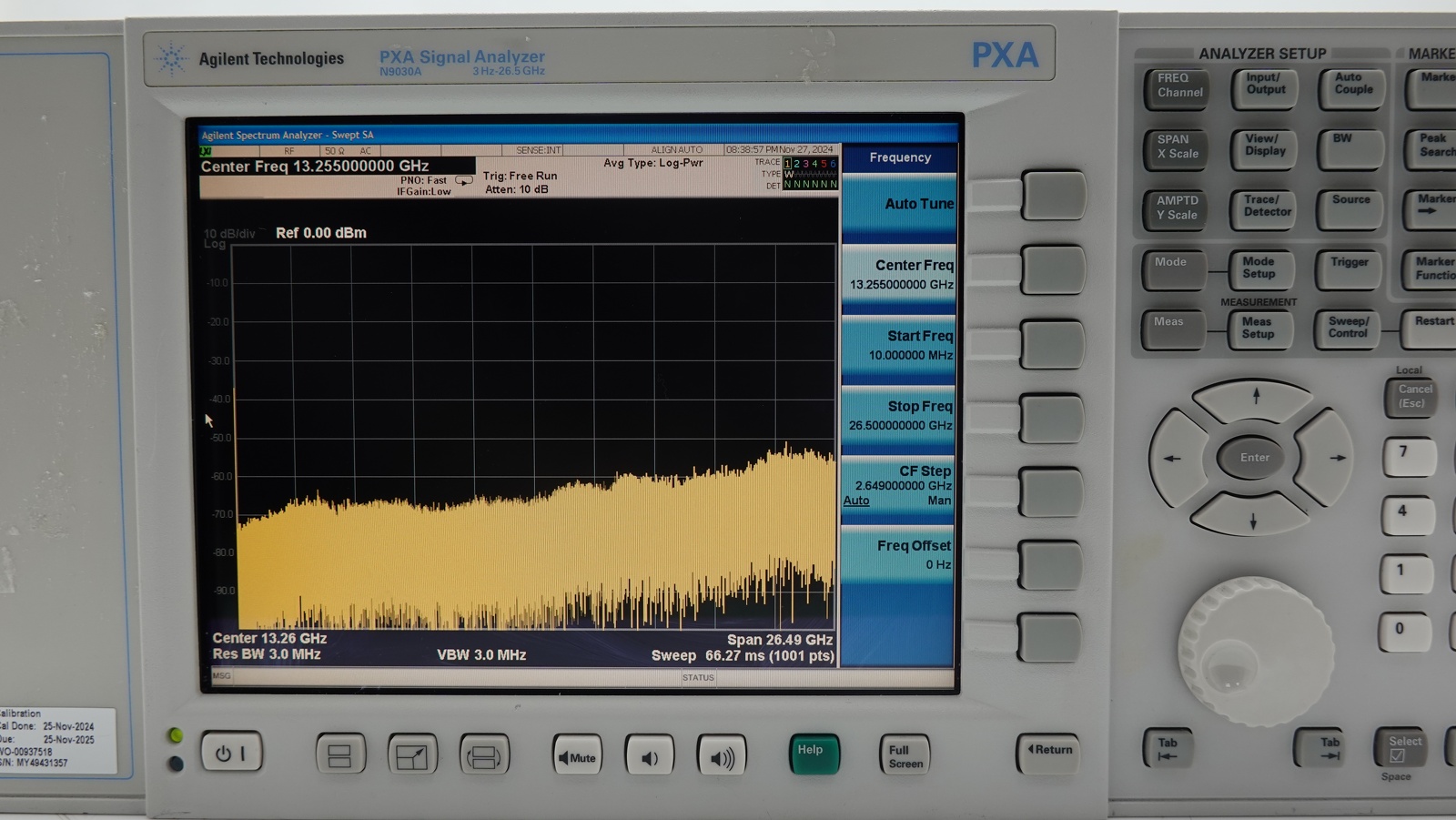Image resolution: width=1456 pixels, height=820 pixels.
Task: Select the Auto Couple key
Action: coord(1352,88)
